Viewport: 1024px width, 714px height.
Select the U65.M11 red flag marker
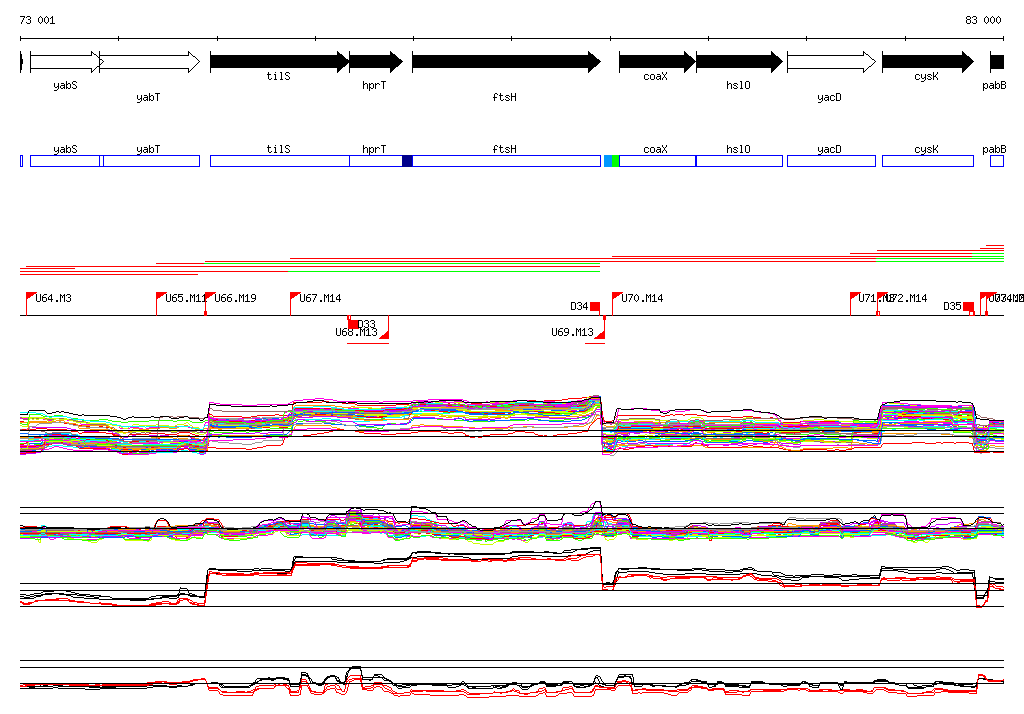click(161, 299)
